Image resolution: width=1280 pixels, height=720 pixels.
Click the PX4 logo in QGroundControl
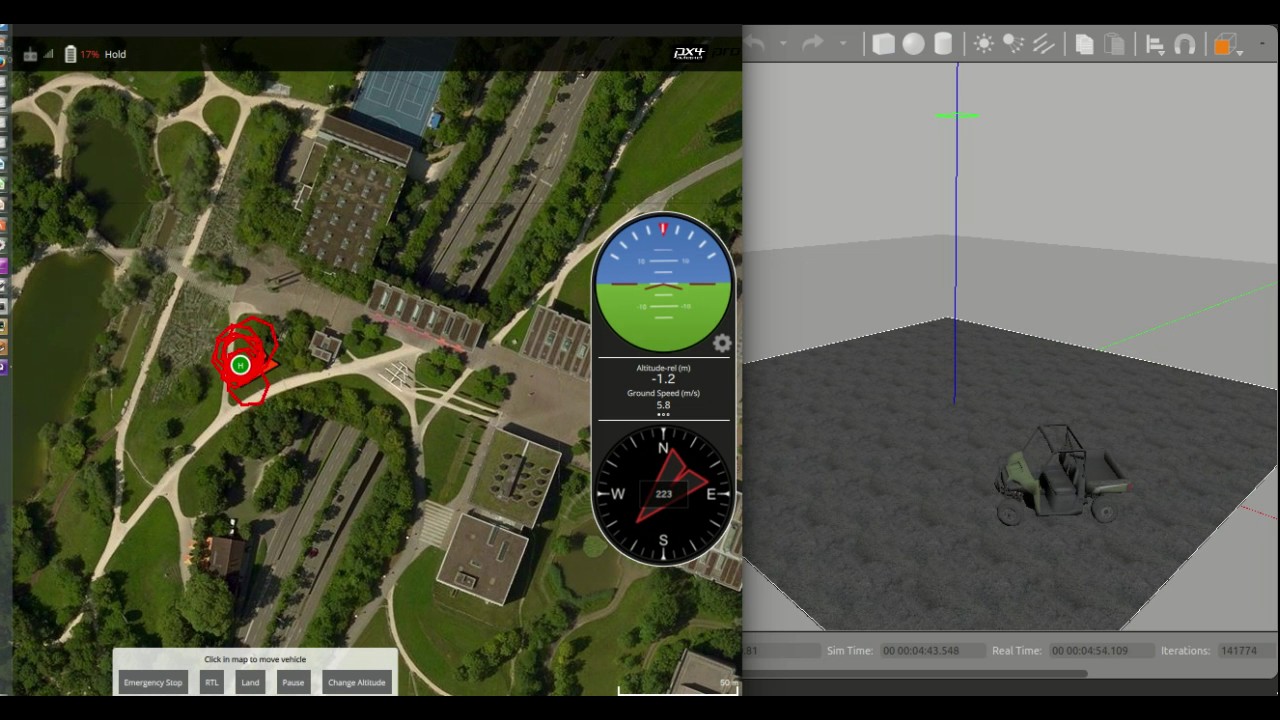(689, 53)
